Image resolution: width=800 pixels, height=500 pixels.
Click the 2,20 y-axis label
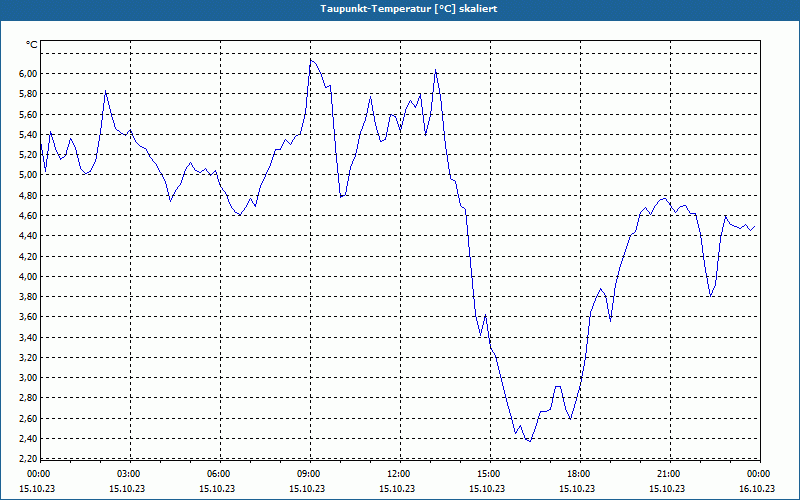(x=29, y=458)
